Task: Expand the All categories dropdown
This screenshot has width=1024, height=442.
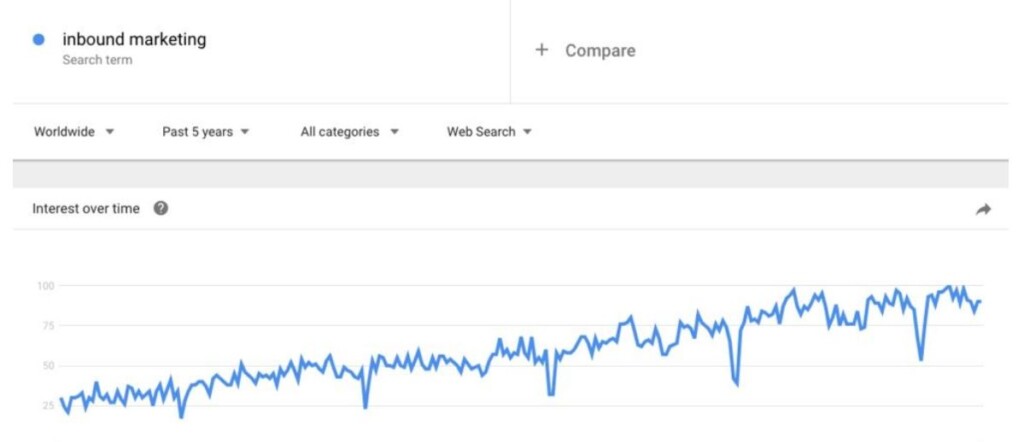Action: pyautogui.click(x=349, y=132)
